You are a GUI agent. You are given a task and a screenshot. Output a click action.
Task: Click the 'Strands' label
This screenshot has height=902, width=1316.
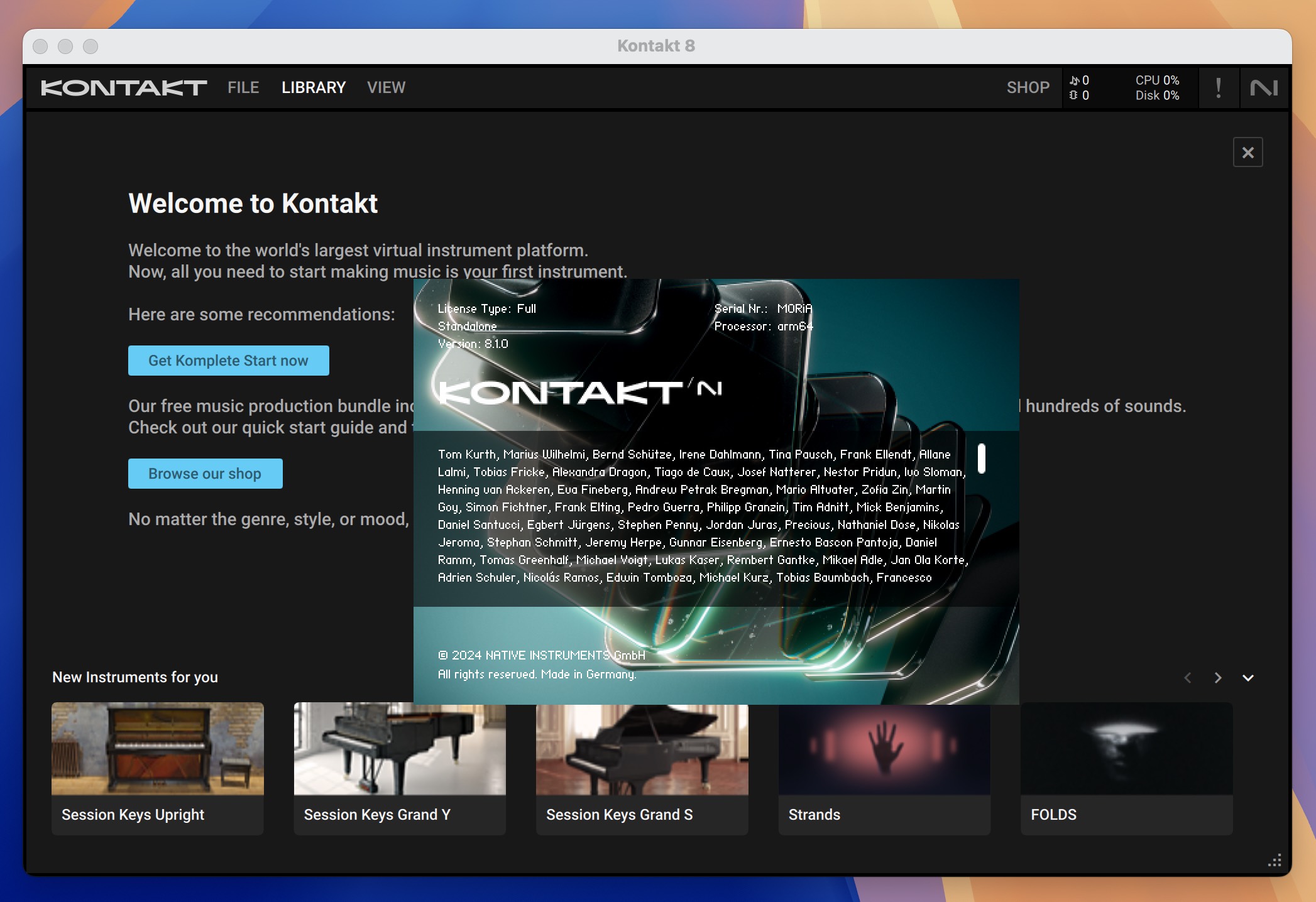[814, 815]
